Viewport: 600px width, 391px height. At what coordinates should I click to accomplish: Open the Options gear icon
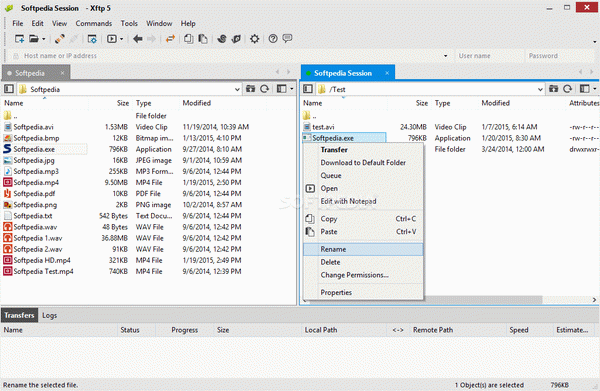tap(254, 39)
